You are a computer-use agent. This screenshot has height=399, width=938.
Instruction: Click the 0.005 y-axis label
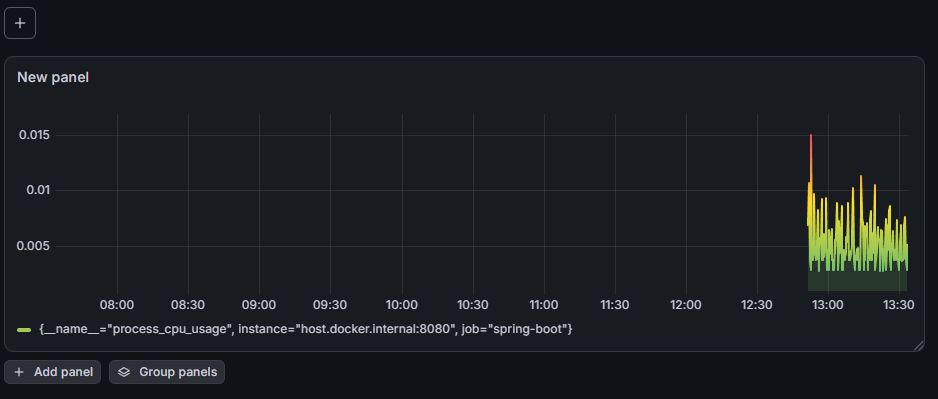(x=35, y=246)
